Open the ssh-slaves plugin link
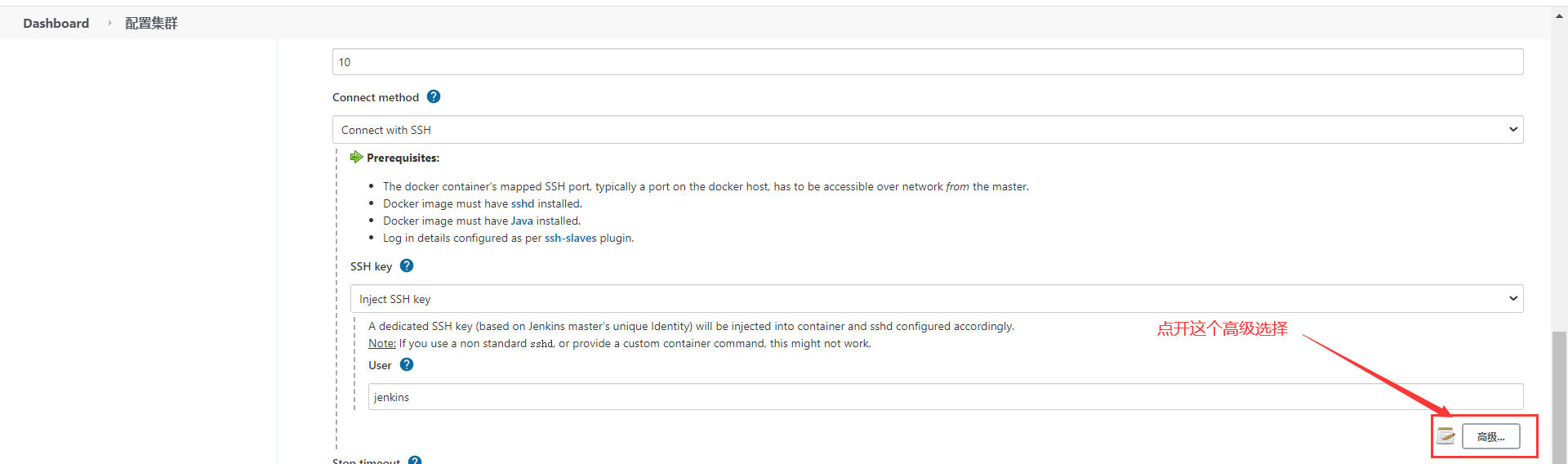This screenshot has width=1568, height=464. [x=570, y=238]
